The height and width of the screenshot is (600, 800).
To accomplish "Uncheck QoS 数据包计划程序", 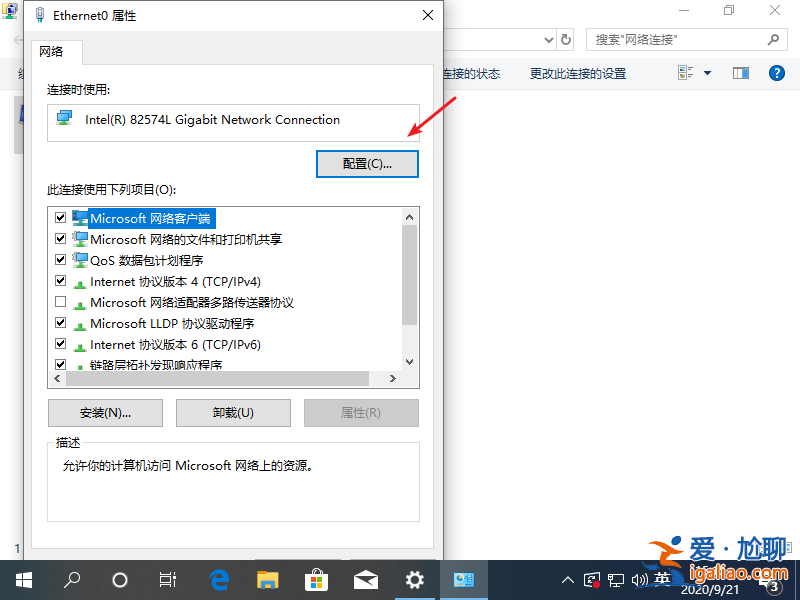I will pyautogui.click(x=61, y=260).
